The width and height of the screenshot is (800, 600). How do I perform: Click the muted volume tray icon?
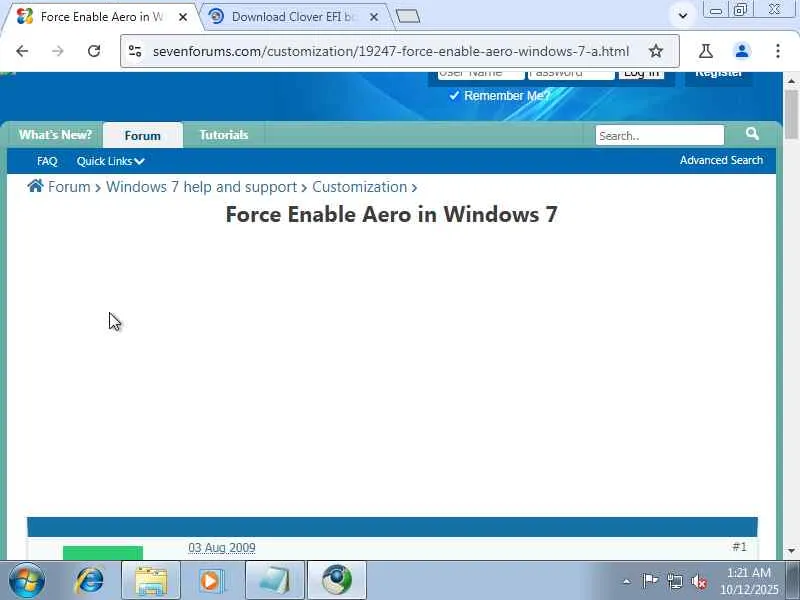[x=699, y=581]
